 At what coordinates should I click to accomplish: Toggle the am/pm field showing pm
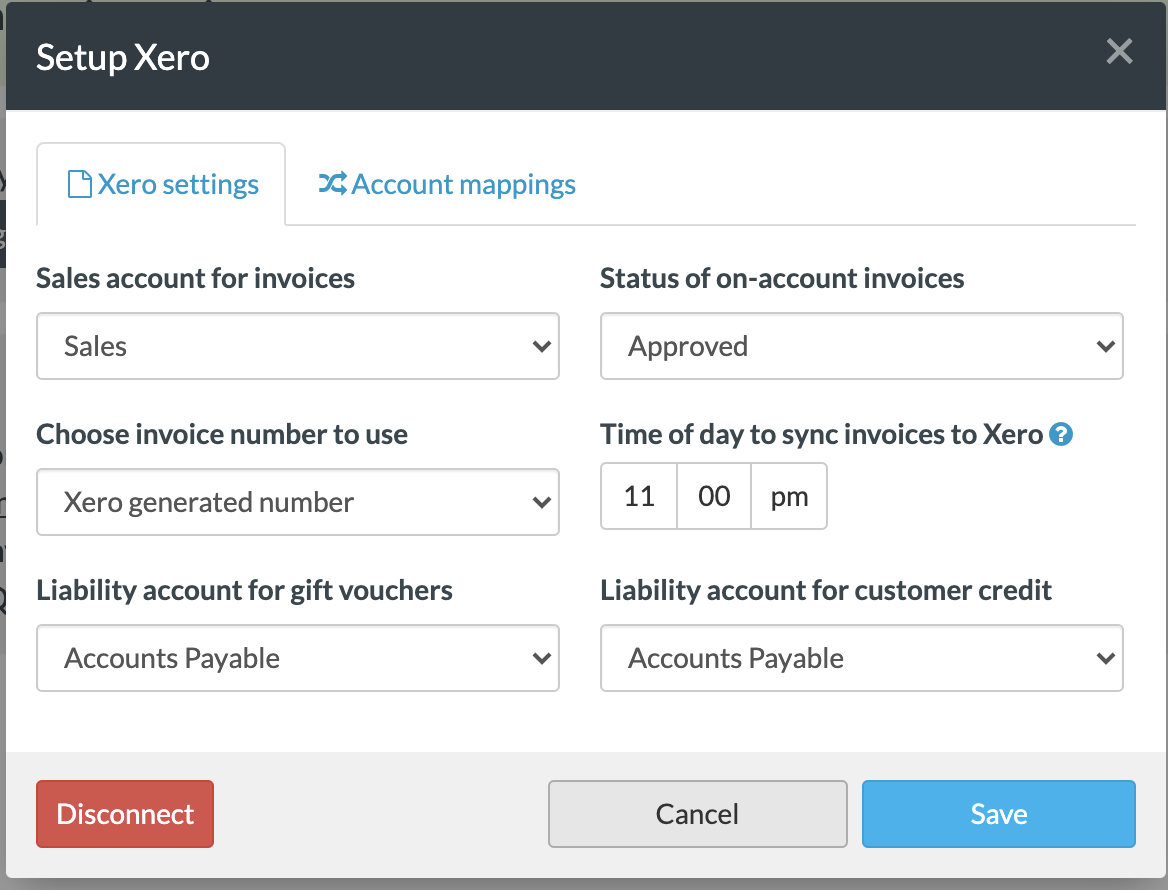(789, 496)
